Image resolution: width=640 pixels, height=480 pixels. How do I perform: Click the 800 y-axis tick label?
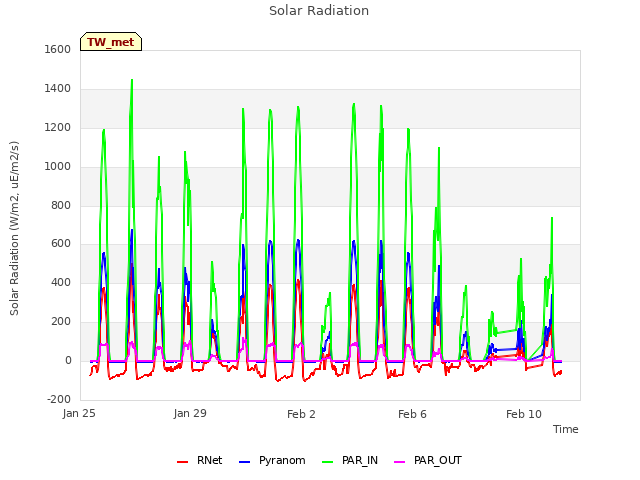(x=61, y=205)
